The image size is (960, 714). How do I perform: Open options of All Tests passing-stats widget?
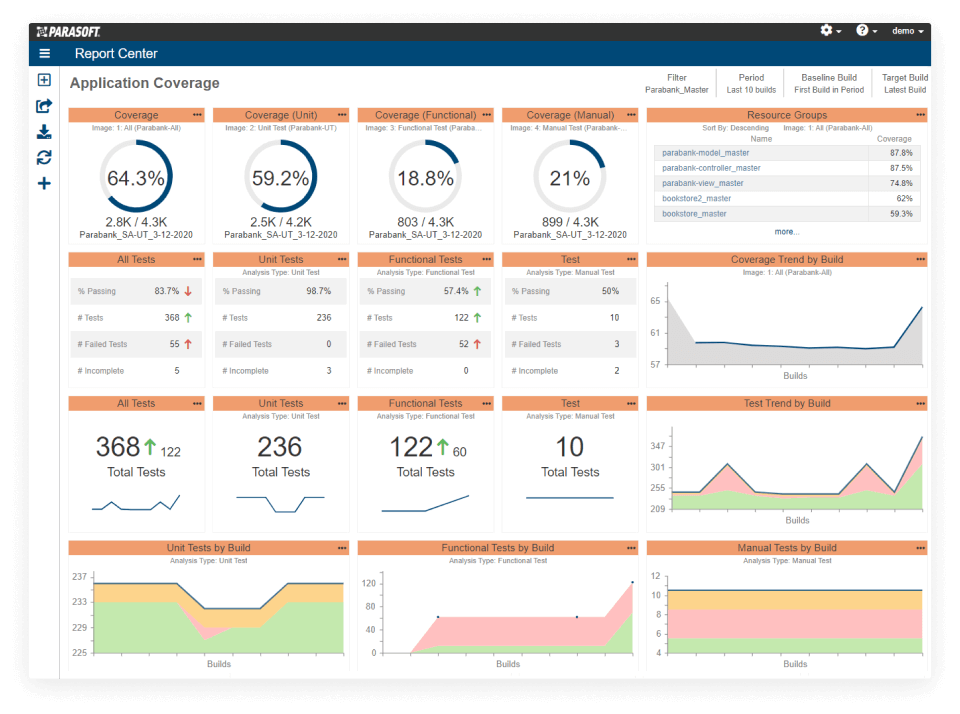click(197, 259)
